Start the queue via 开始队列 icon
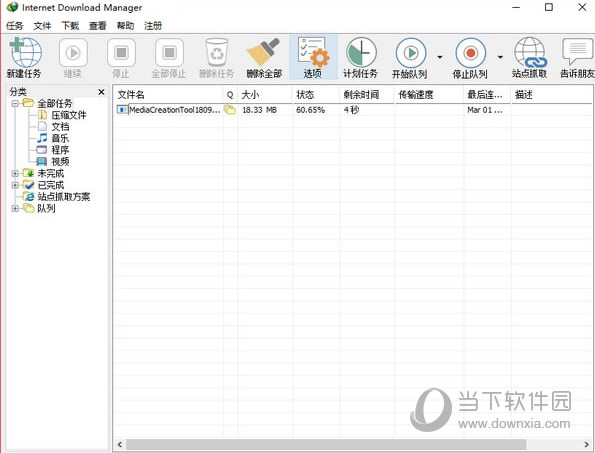 pos(411,53)
